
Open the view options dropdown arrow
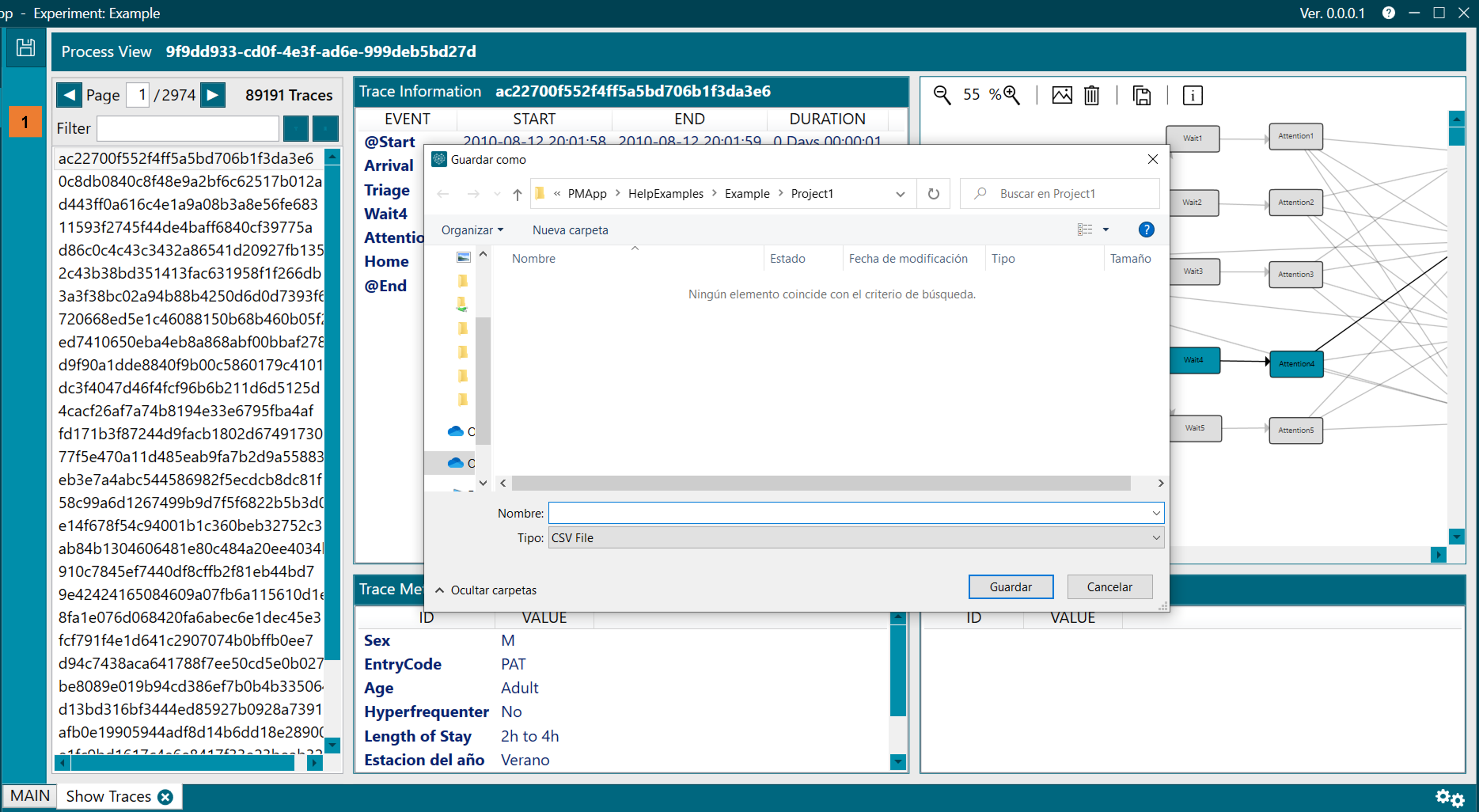pos(1106,230)
